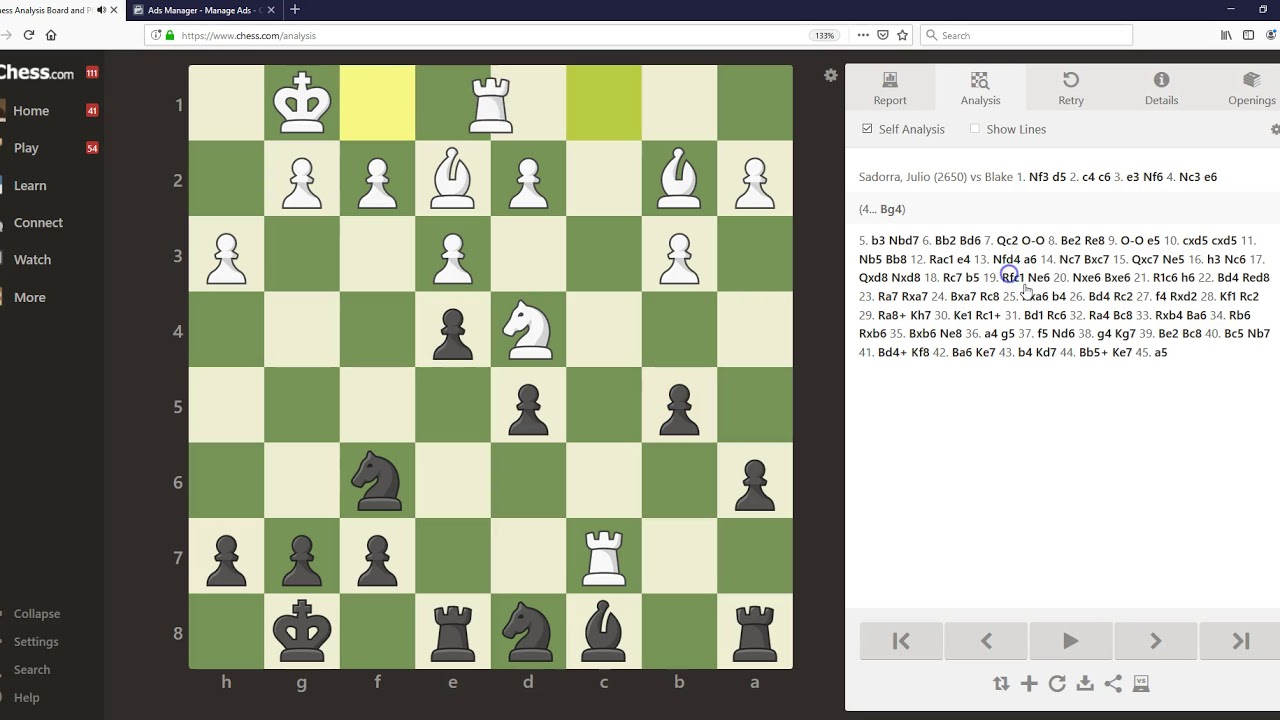Screen dimensions: 1280x720
Task: Click the Chess.com logo
Action: tap(36, 73)
